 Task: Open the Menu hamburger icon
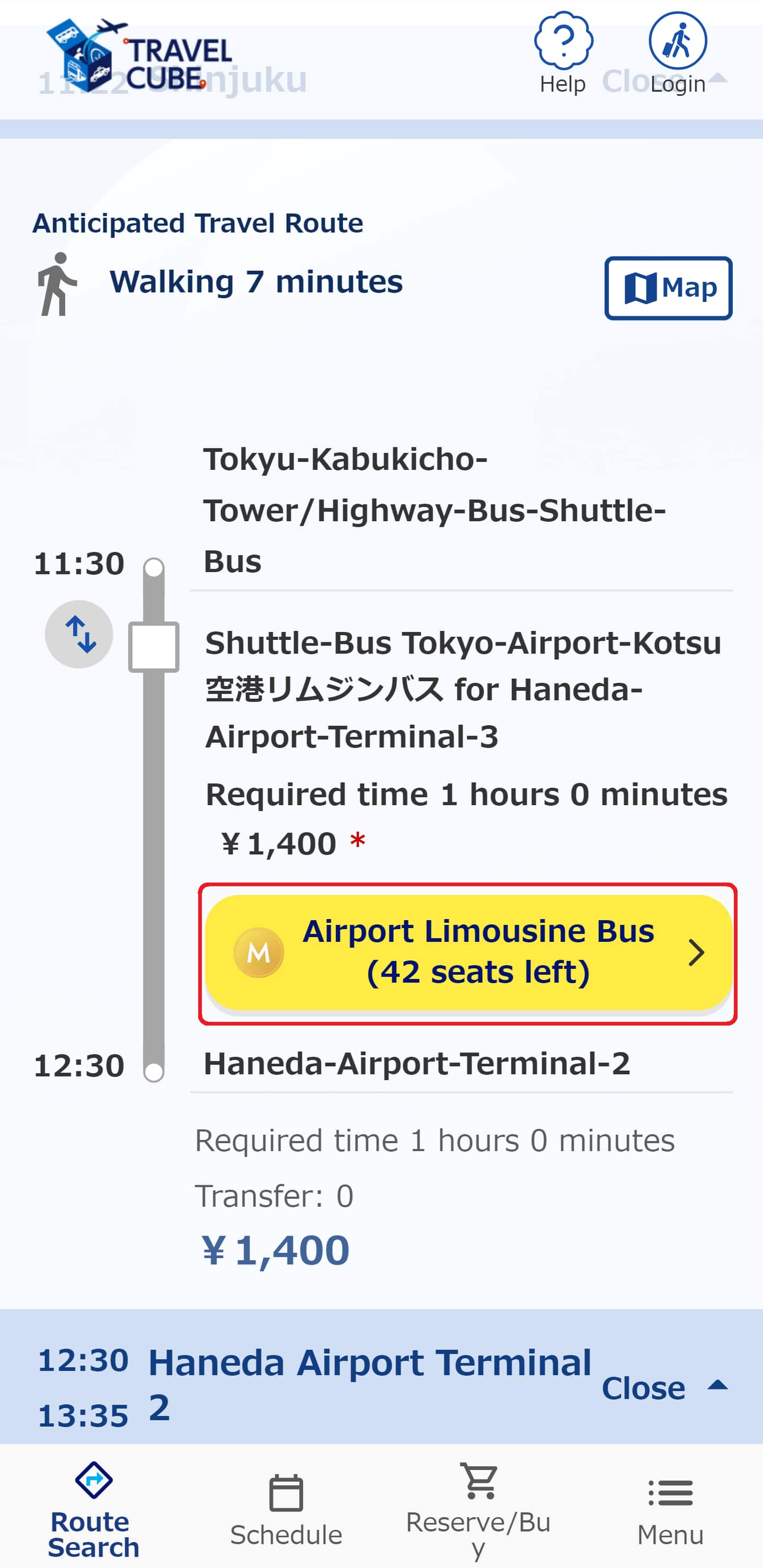coord(670,1493)
